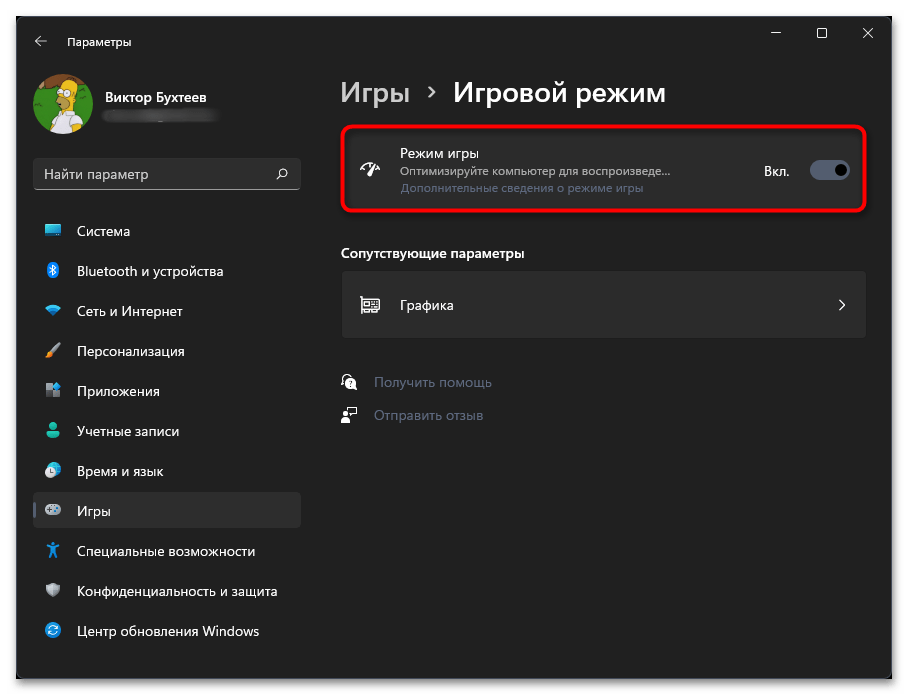Open the Виктор Бухтеев account name
Viewport: 908px width, 695px height.
(x=155, y=97)
